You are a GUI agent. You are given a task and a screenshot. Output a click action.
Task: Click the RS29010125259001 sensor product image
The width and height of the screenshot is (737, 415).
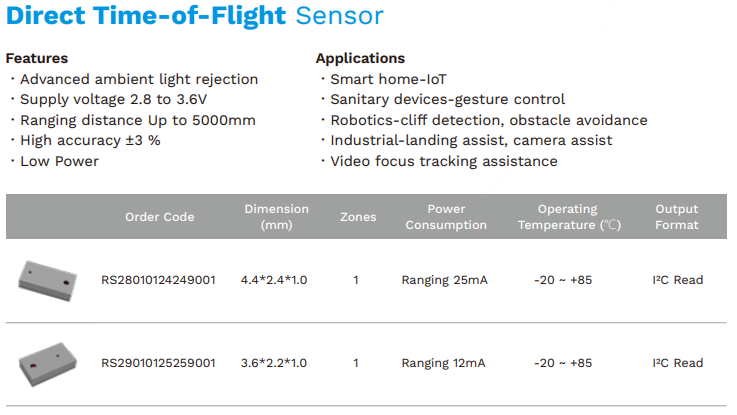(x=49, y=361)
